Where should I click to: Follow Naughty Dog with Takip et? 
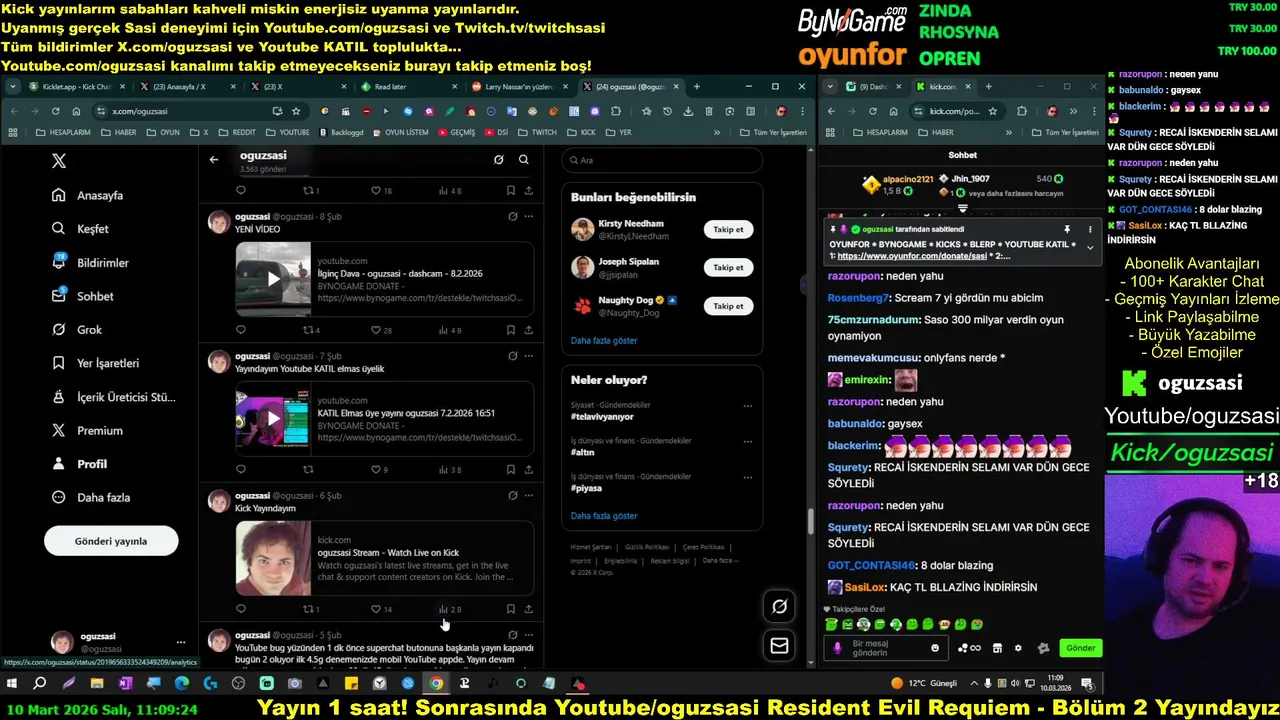point(728,306)
